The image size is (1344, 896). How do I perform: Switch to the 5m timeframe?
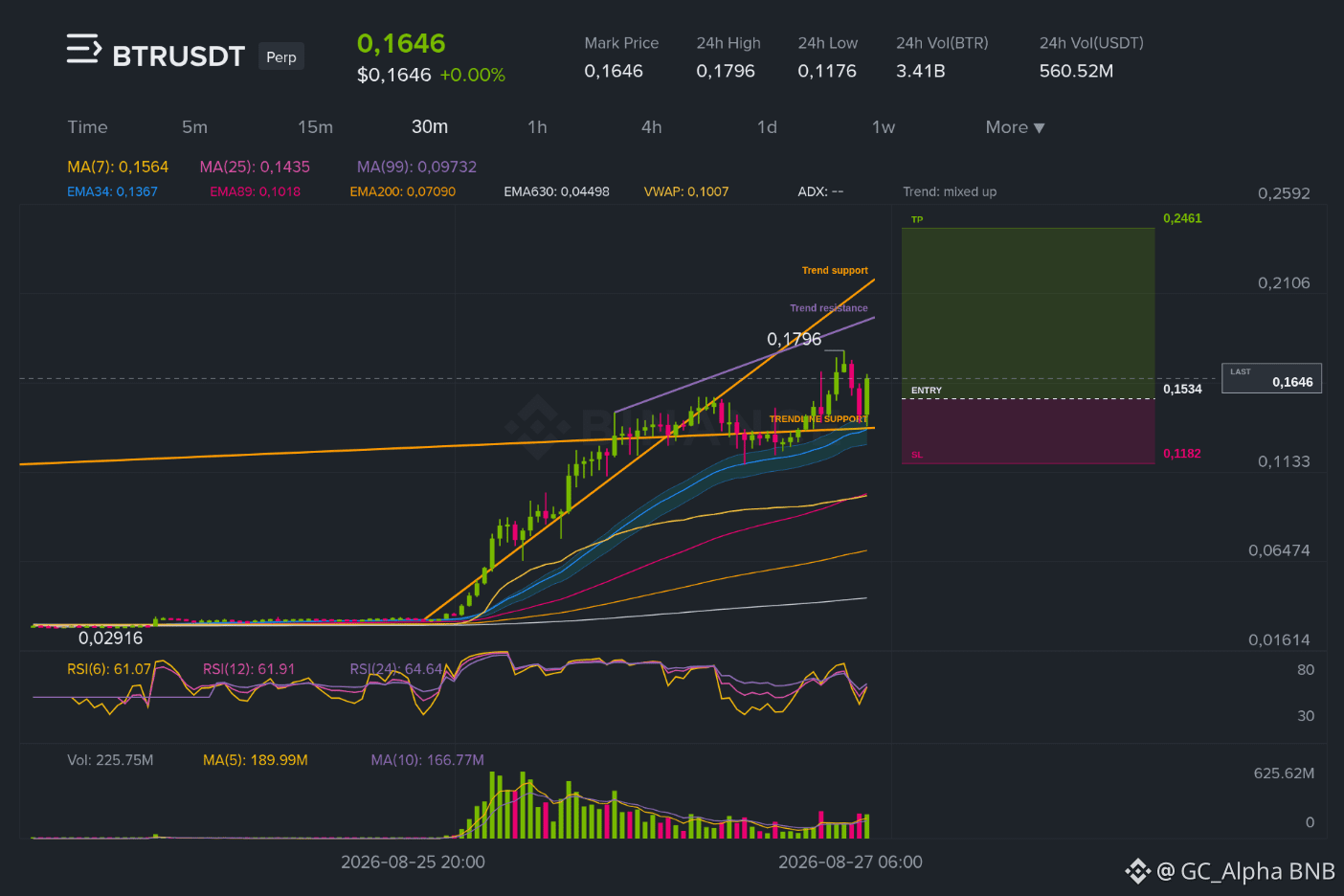pos(194,127)
